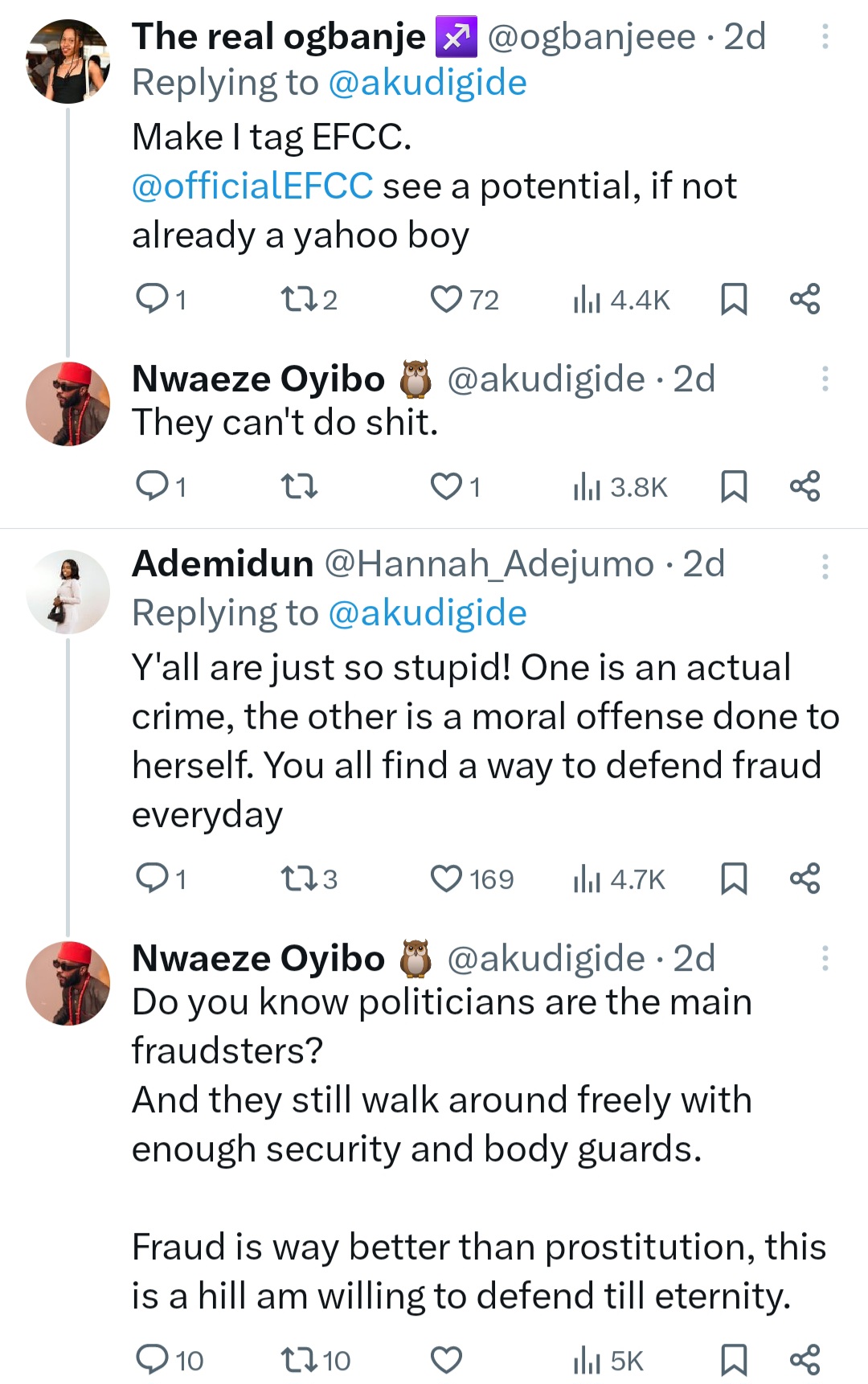The height and width of the screenshot is (1384, 868).
Task: Open more options for ogbanjeee's tweet
Action: coord(825,37)
